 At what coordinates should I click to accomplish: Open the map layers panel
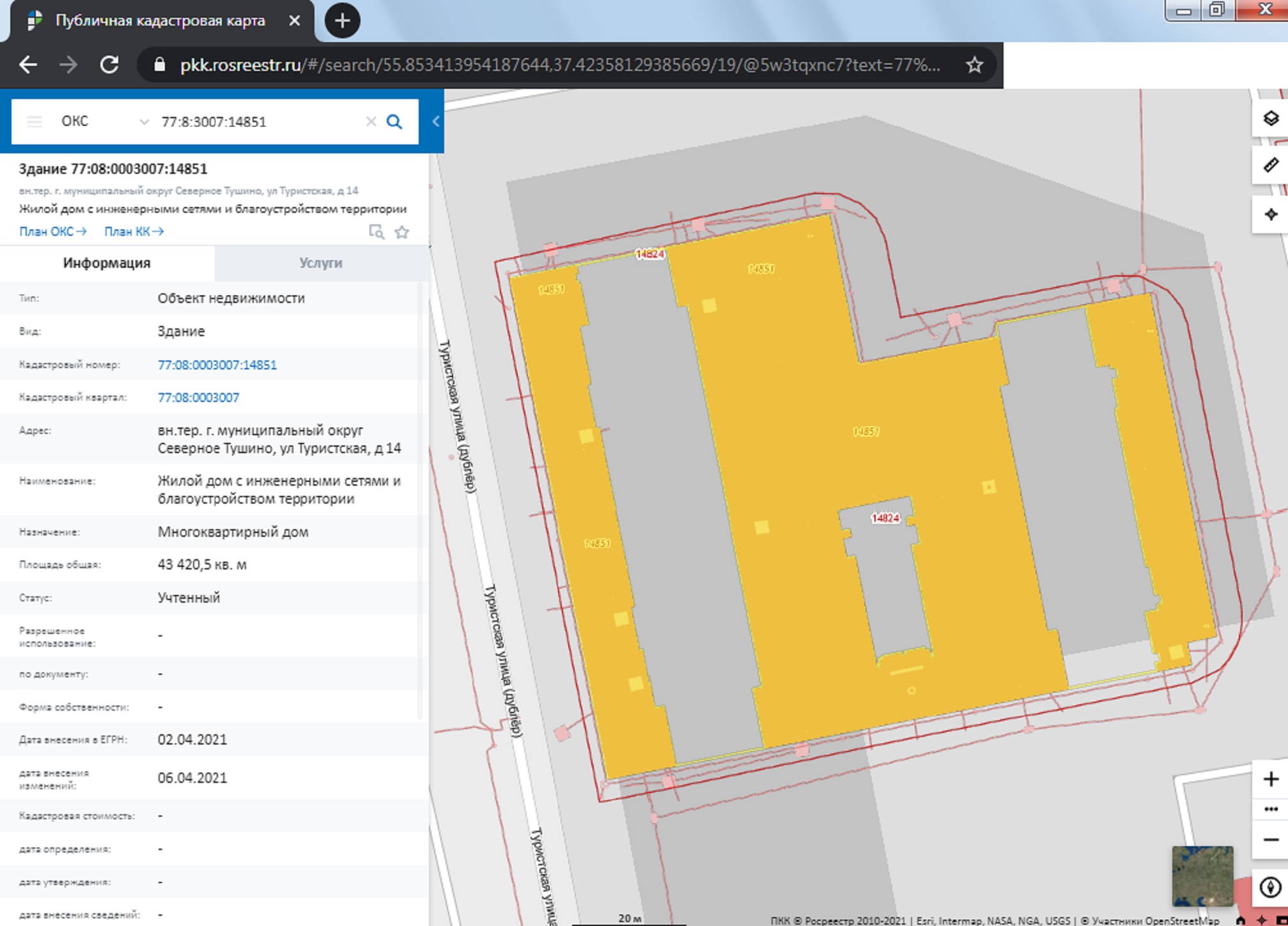click(1270, 119)
